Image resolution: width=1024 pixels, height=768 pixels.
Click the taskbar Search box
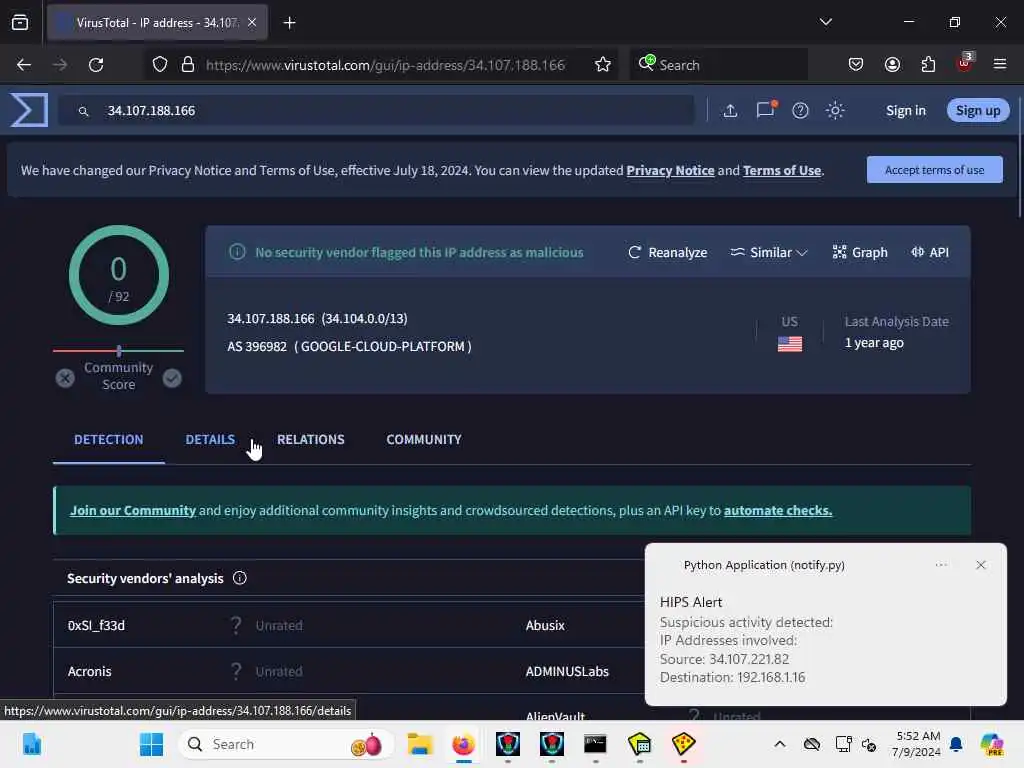(x=285, y=744)
